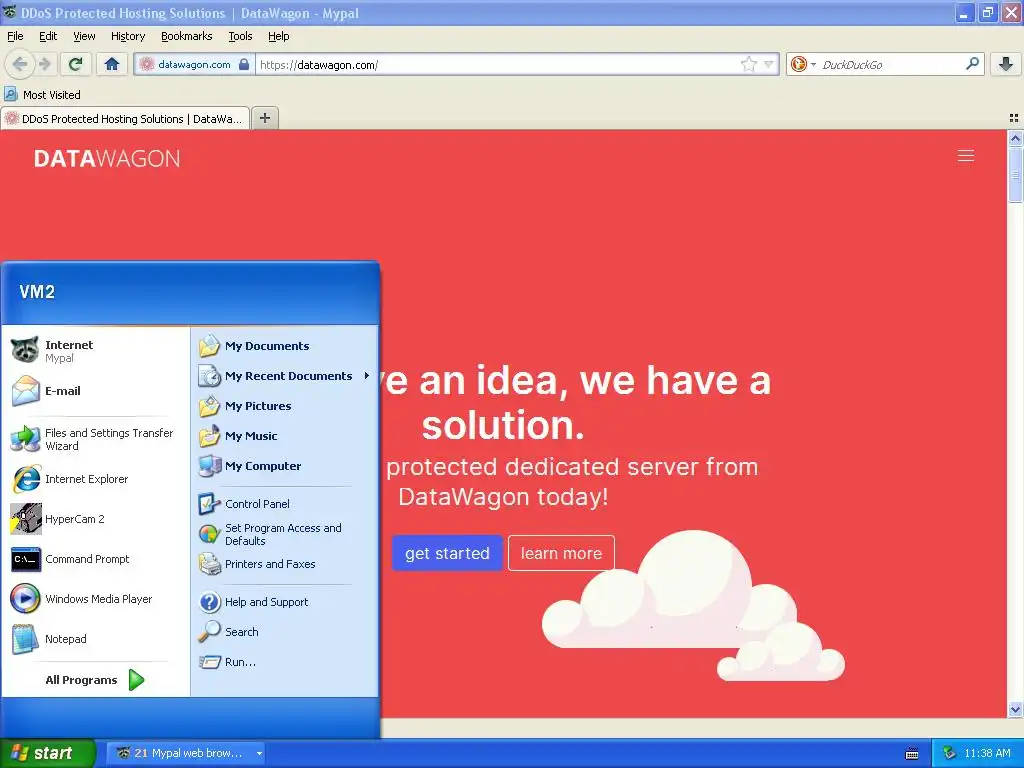The image size is (1024, 768).
Task: Click the Windows start button
Action: point(47,753)
